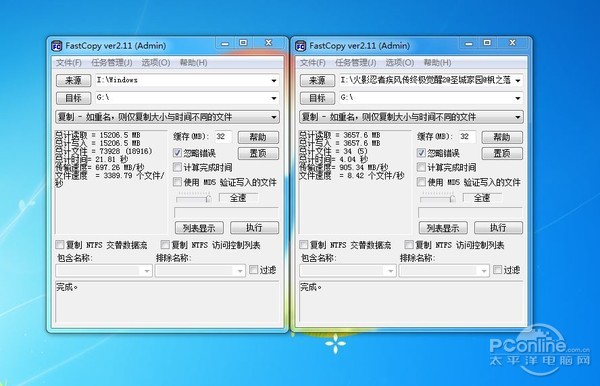Viewport: 600px width, 386px height.
Task: Enable 计算完成时间 in right window
Action: (x=421, y=167)
